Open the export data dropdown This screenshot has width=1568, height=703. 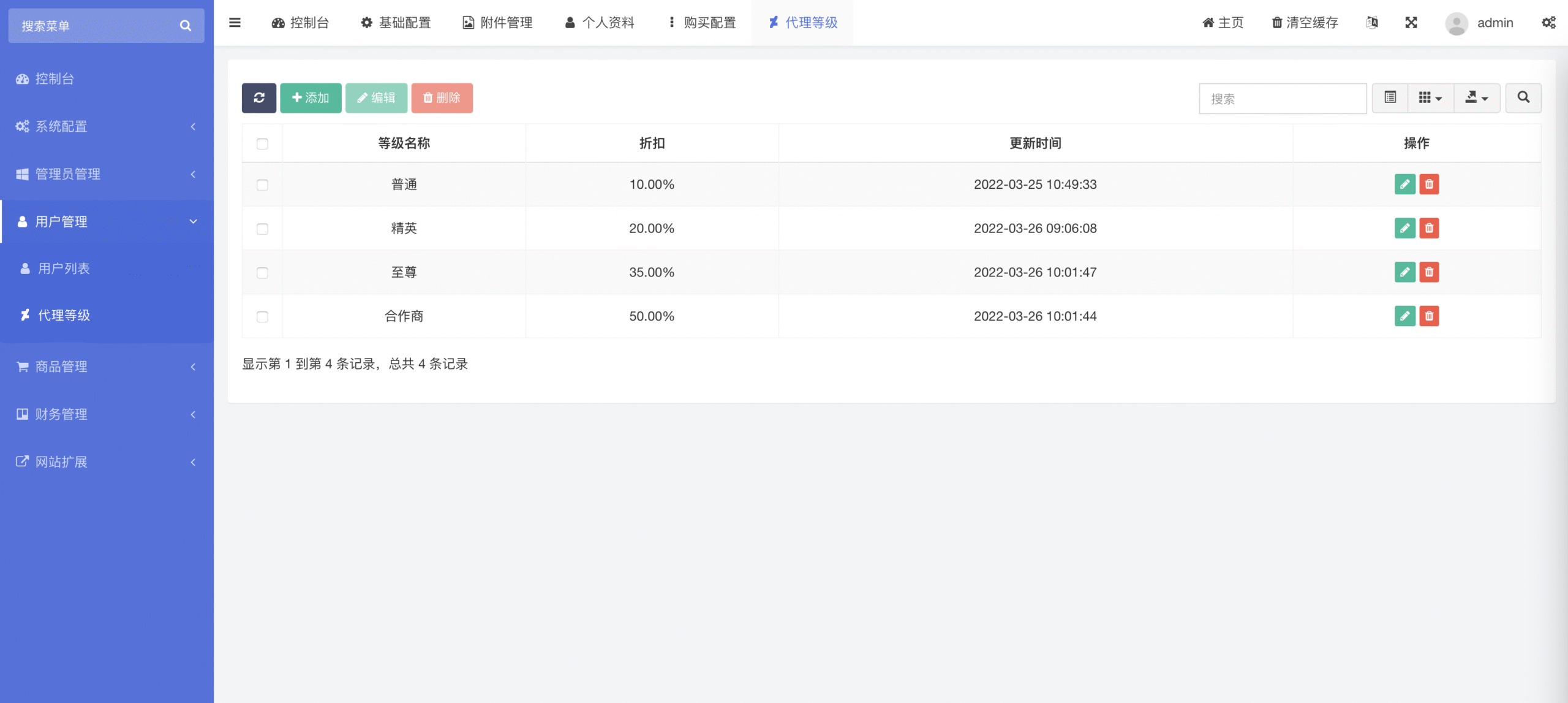[1477, 98]
